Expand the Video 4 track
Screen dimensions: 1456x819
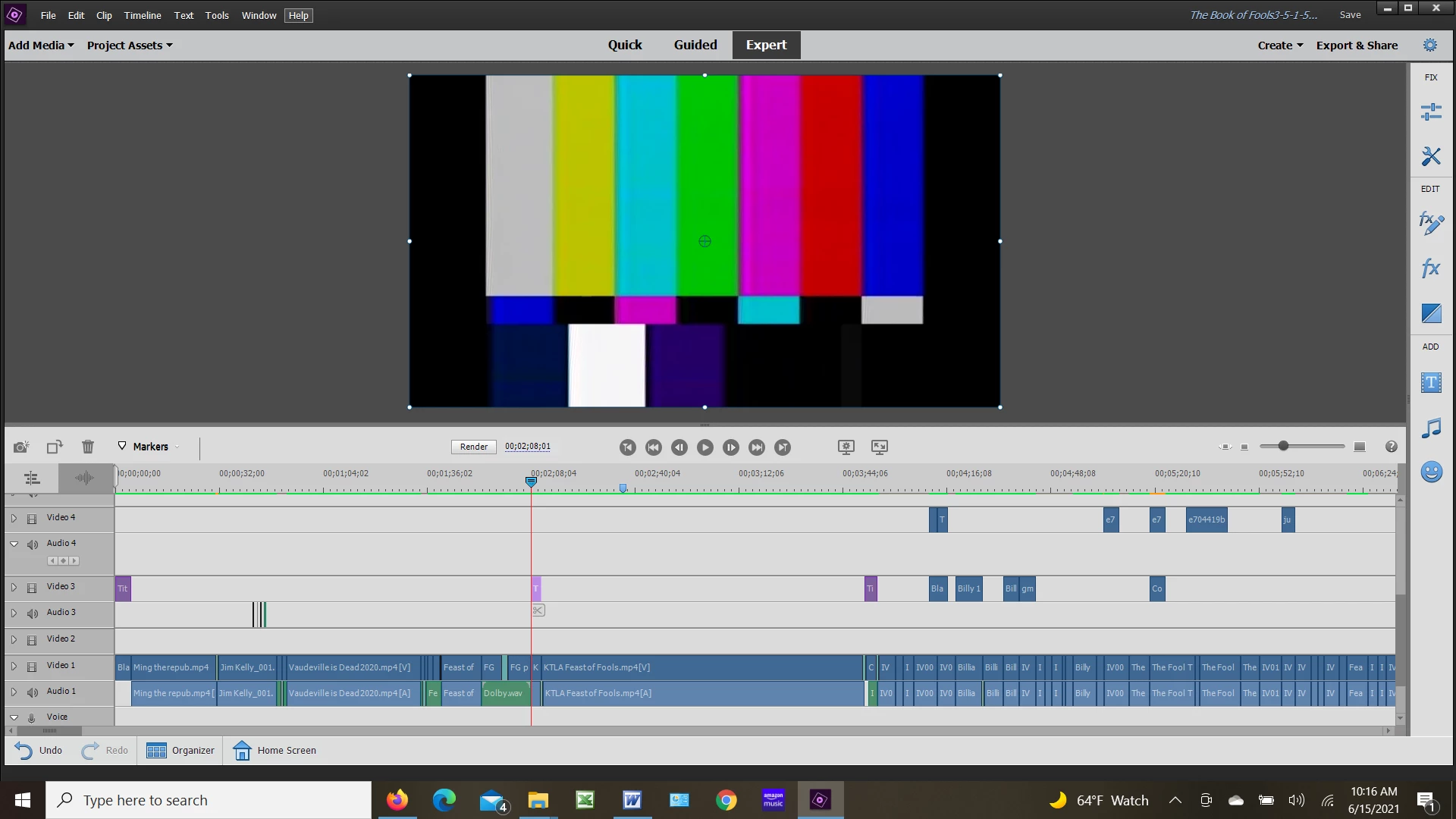click(14, 518)
